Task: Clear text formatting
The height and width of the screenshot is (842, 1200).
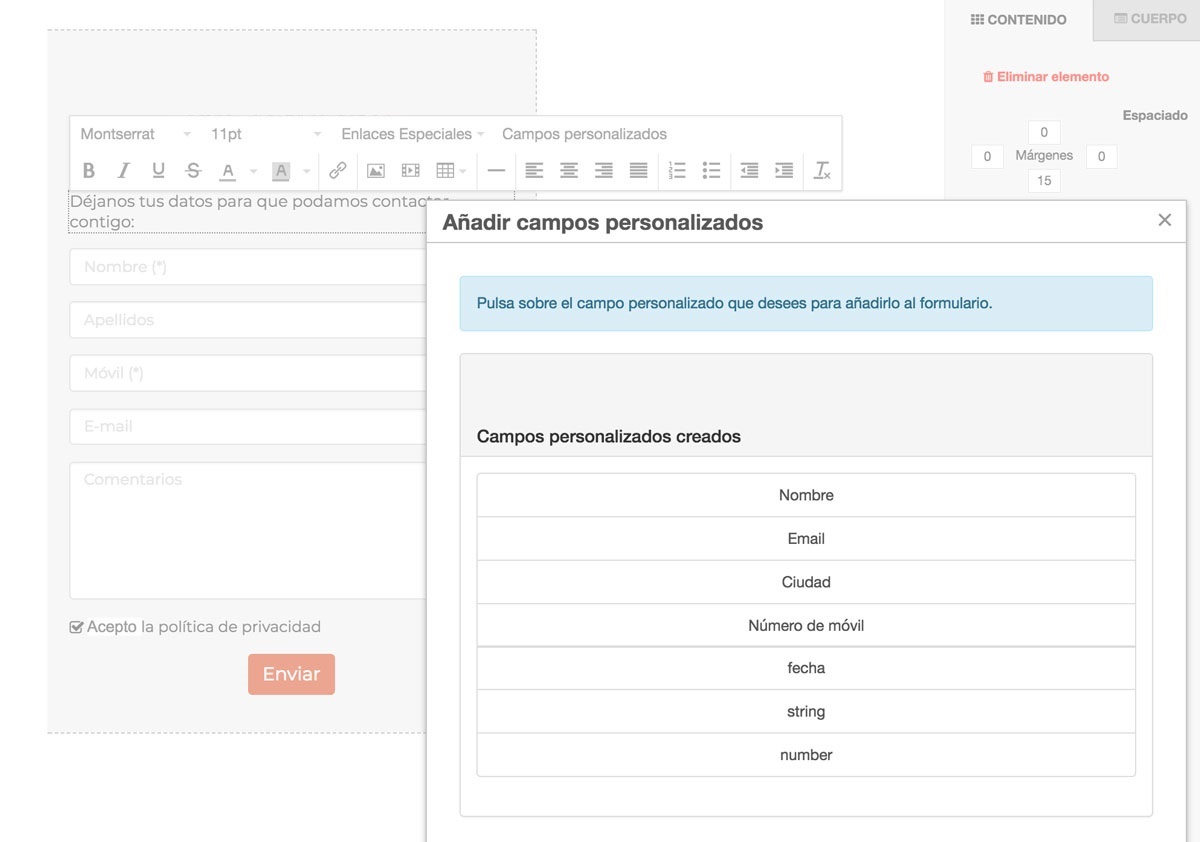Action: (822, 171)
